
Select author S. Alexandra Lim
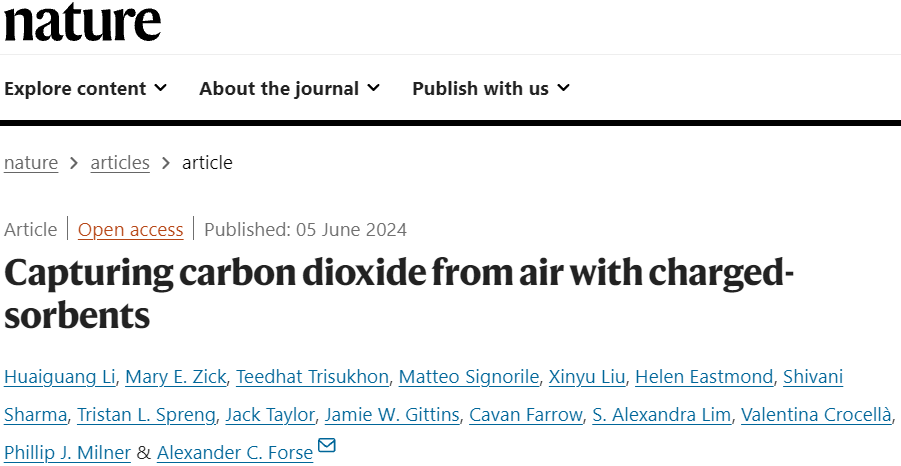point(661,415)
